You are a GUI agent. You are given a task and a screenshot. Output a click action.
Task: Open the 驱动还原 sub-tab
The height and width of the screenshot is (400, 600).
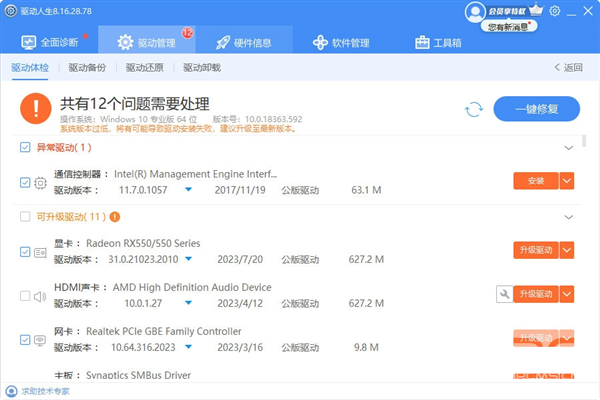click(x=145, y=68)
